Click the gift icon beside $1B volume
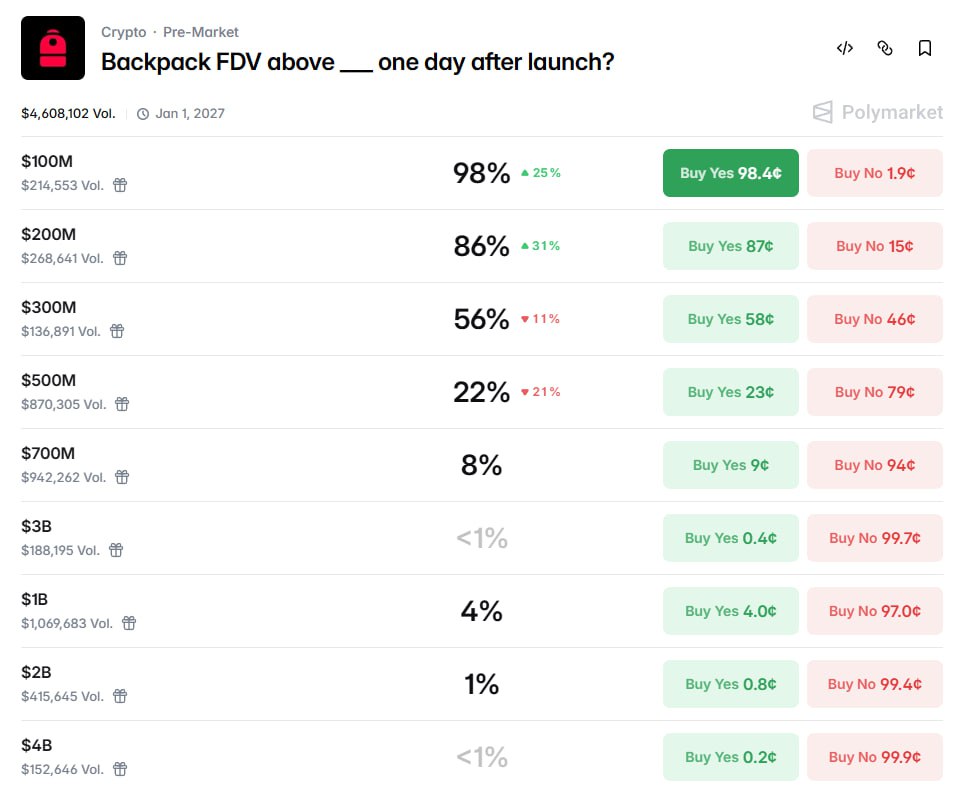Screen dimensions: 954x790 [128, 623]
